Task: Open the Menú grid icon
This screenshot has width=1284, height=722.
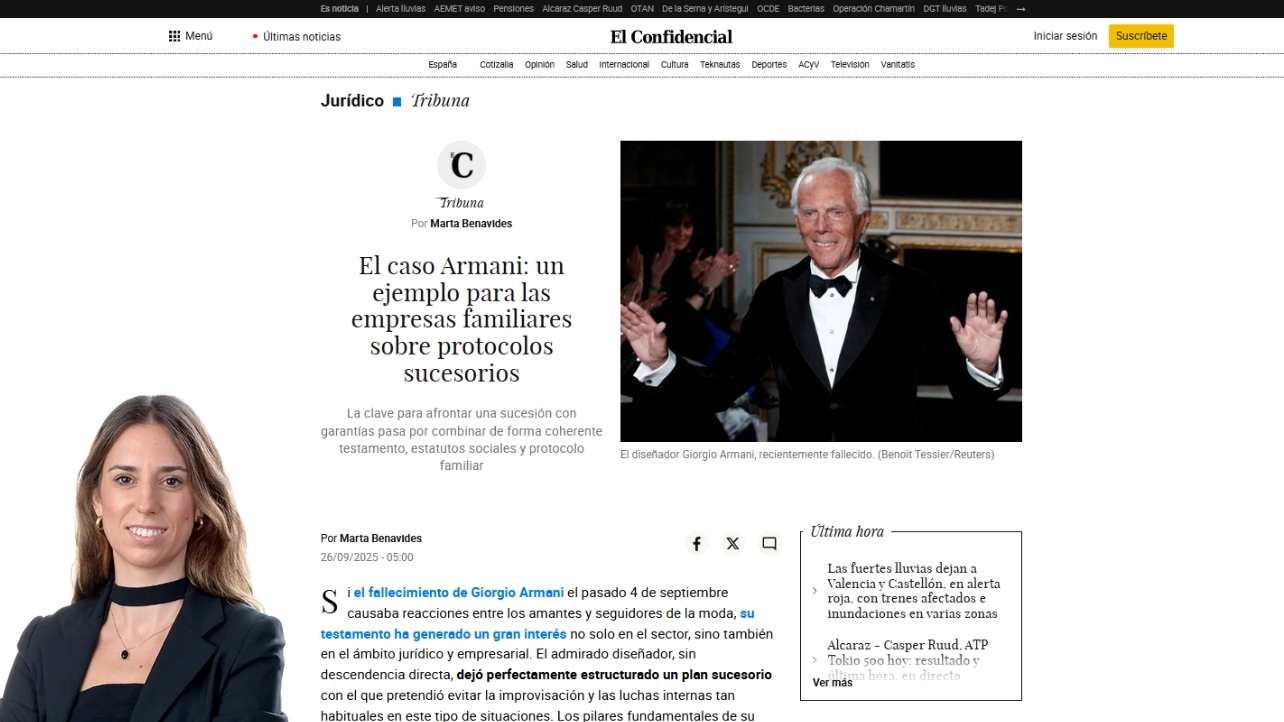Action: pos(176,35)
